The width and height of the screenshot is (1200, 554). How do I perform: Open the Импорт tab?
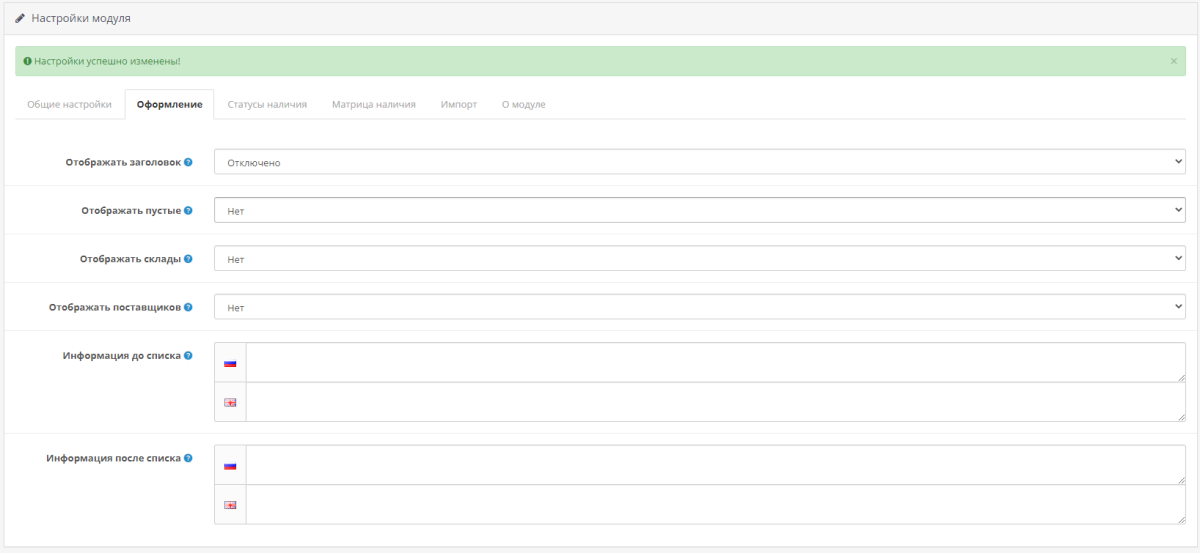click(459, 104)
